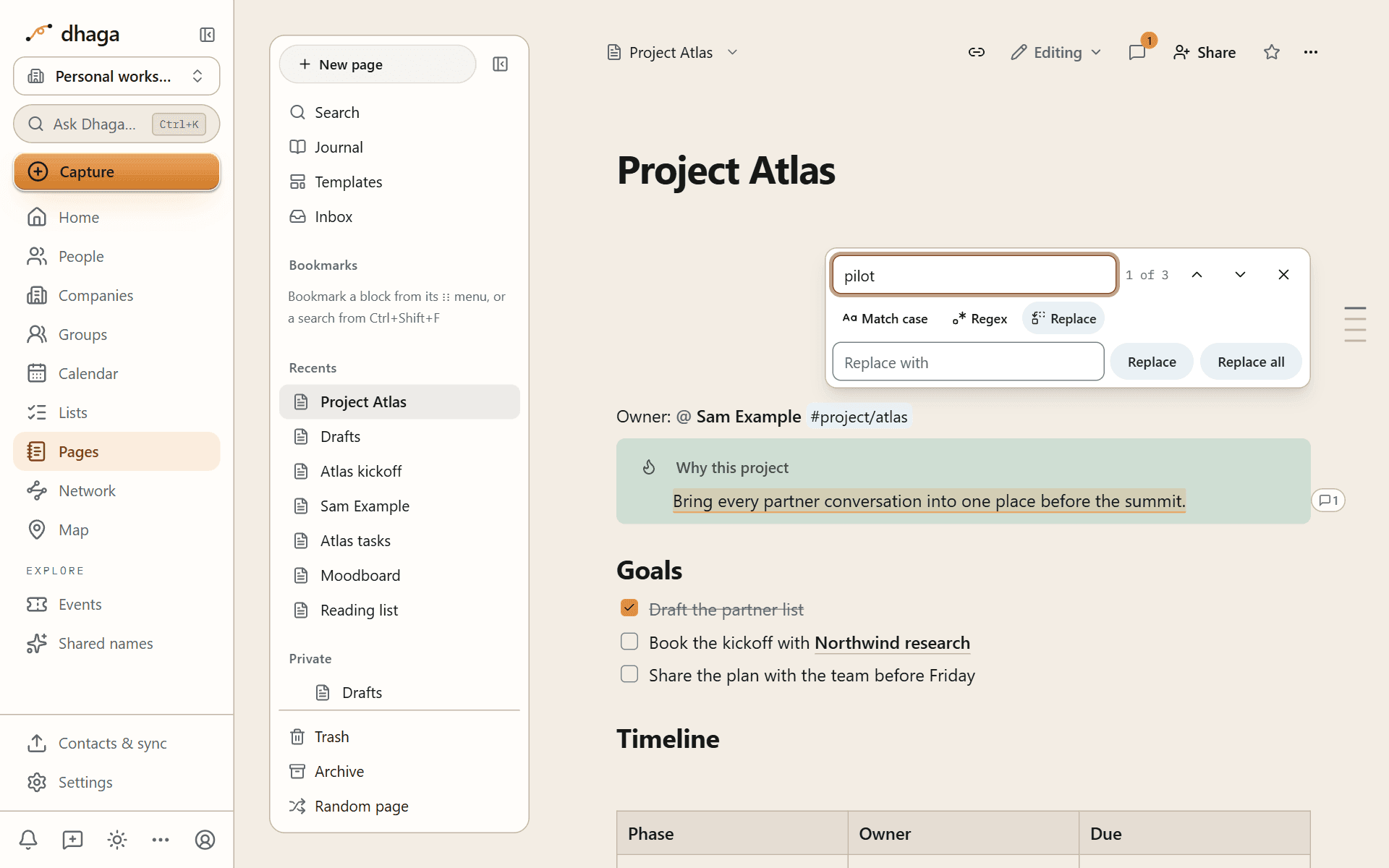This screenshot has width=1389, height=868.
Task: Go to previous search match
Action: click(1197, 275)
